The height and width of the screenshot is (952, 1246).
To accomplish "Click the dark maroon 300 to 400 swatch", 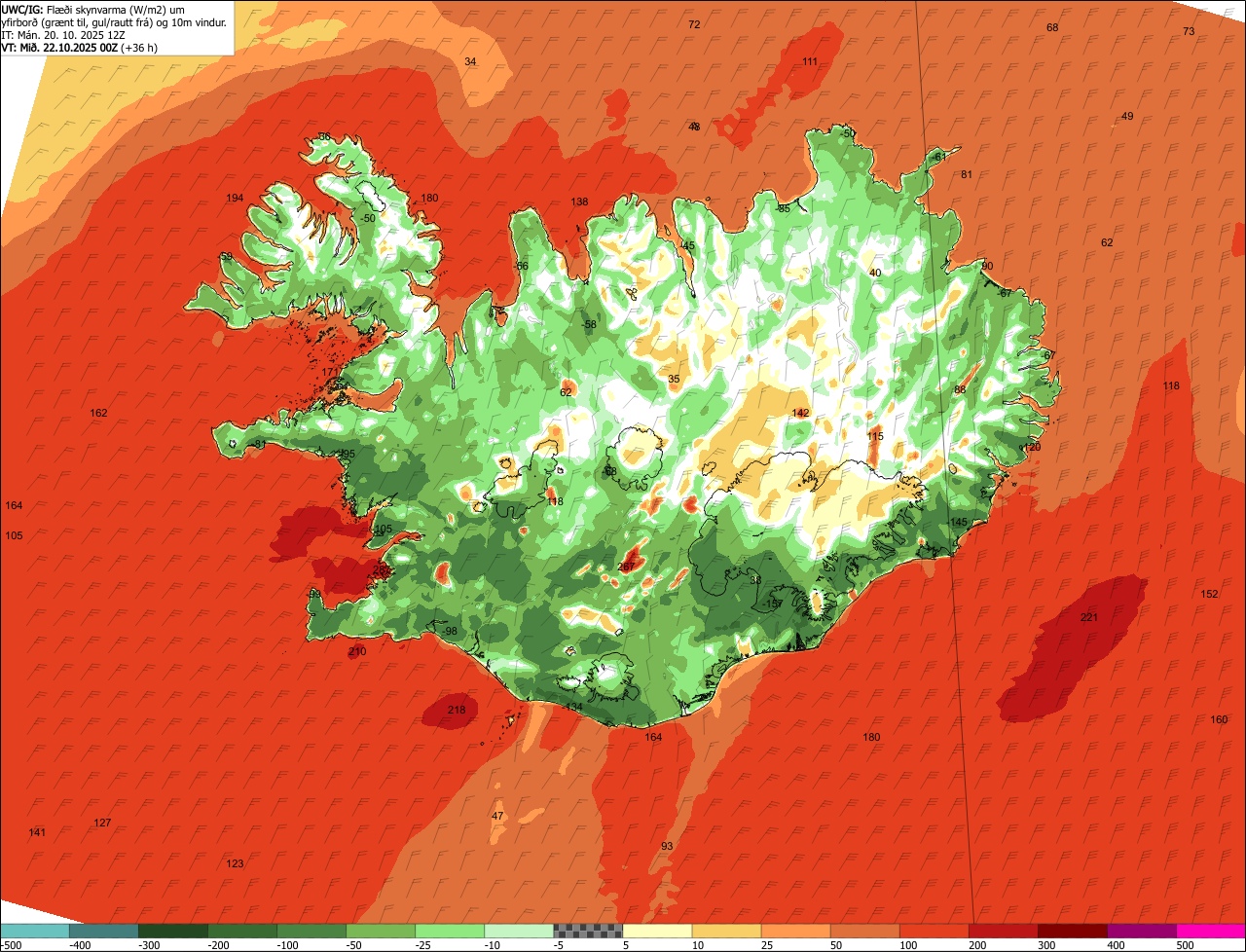I will (1072, 931).
